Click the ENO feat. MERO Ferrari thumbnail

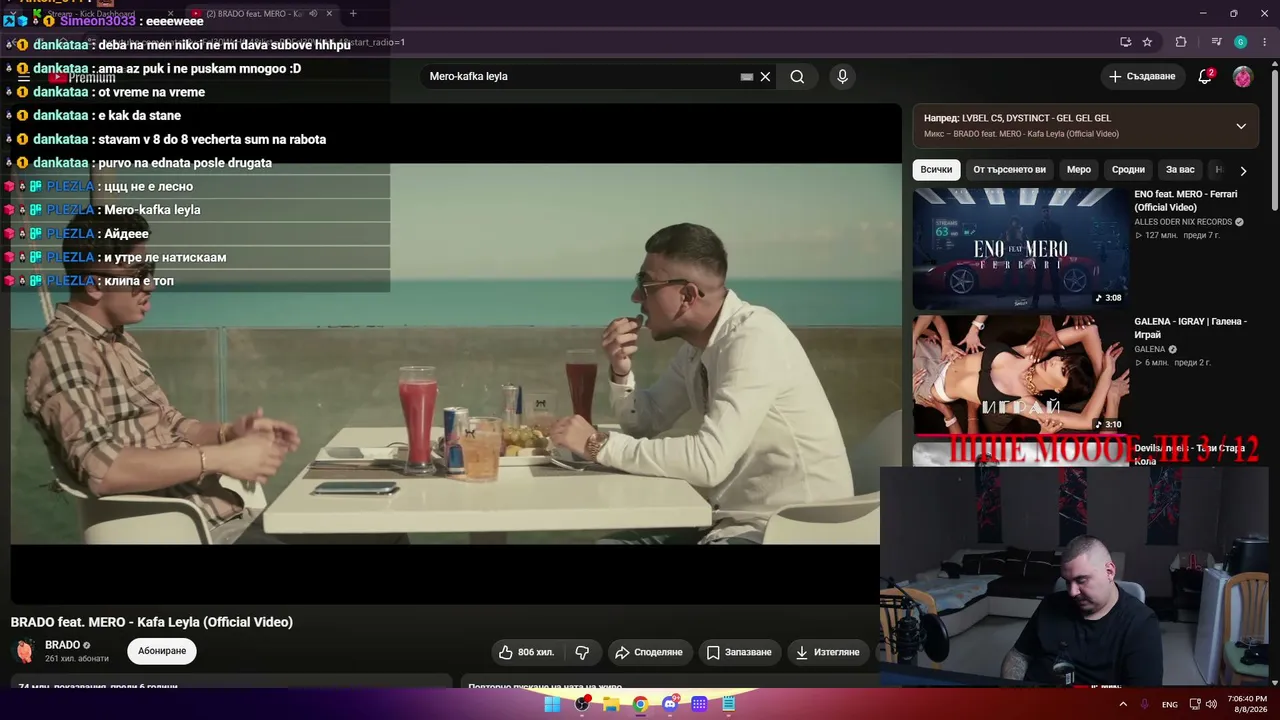tap(1020, 248)
